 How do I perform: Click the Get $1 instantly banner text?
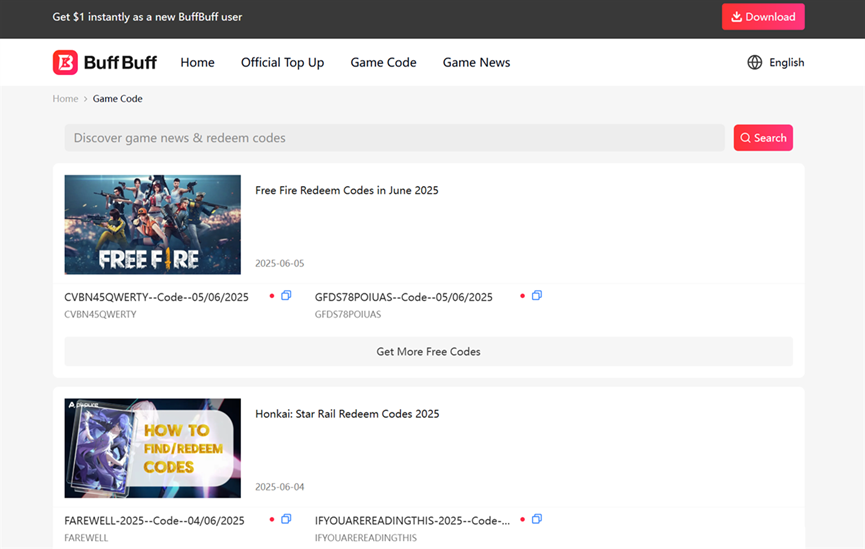[x=147, y=17]
